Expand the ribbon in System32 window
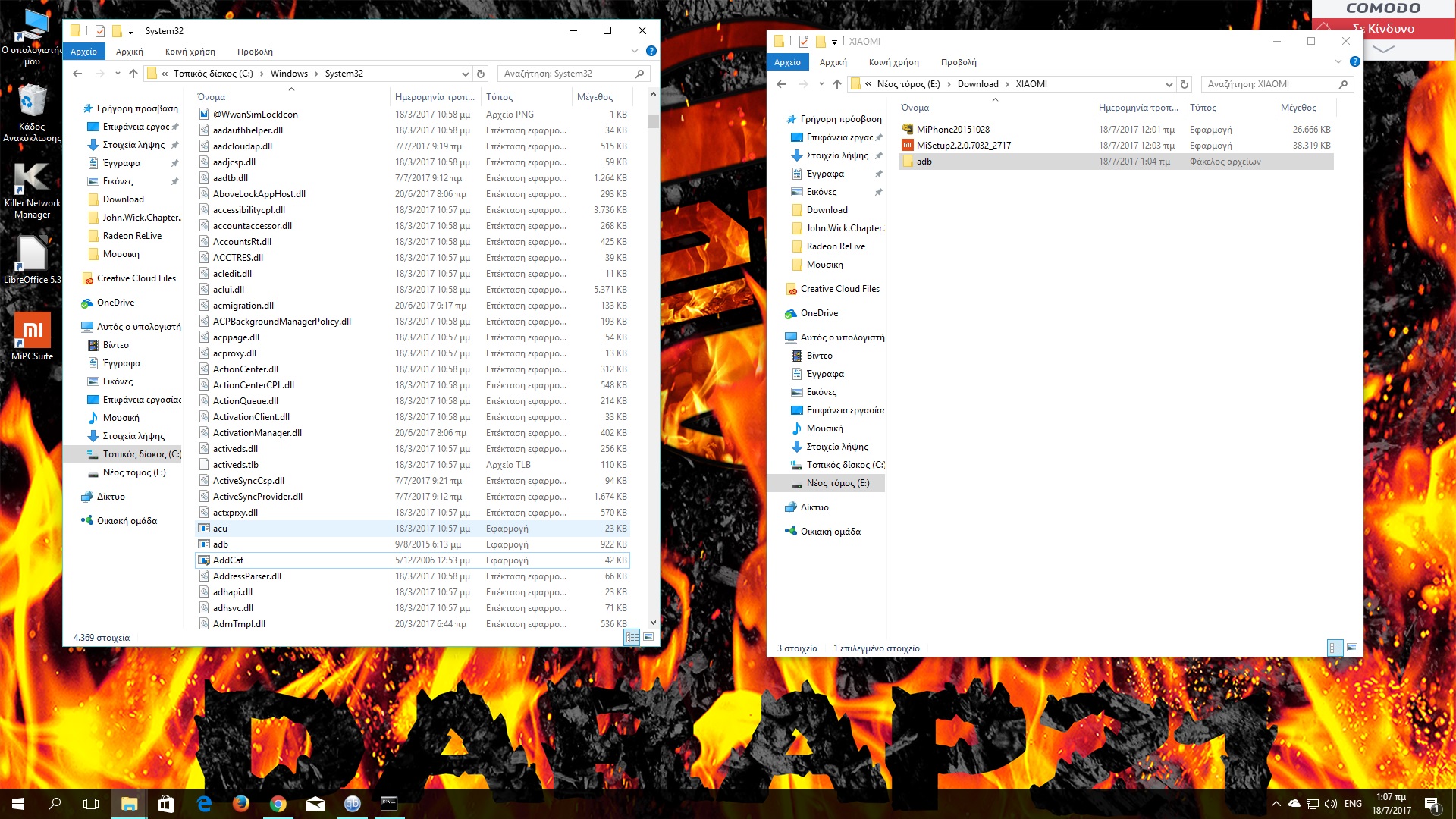This screenshot has height=819, width=1456. (x=635, y=52)
